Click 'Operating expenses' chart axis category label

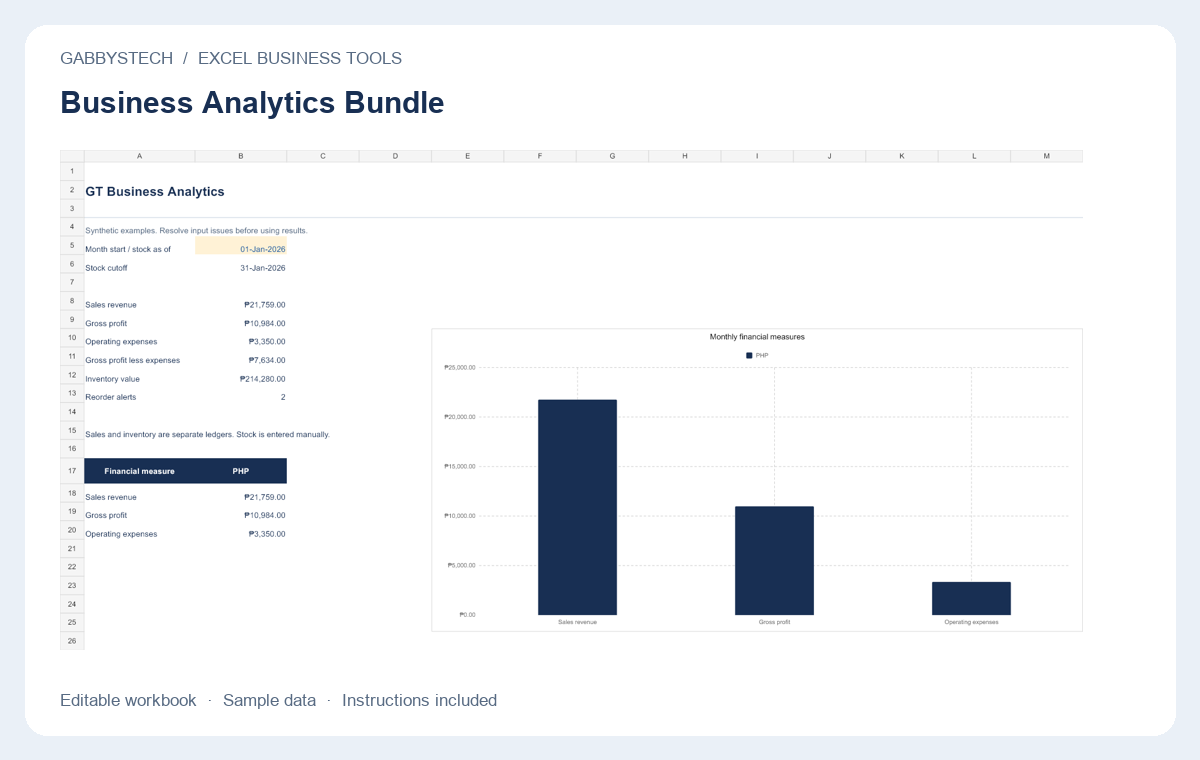(x=971, y=622)
